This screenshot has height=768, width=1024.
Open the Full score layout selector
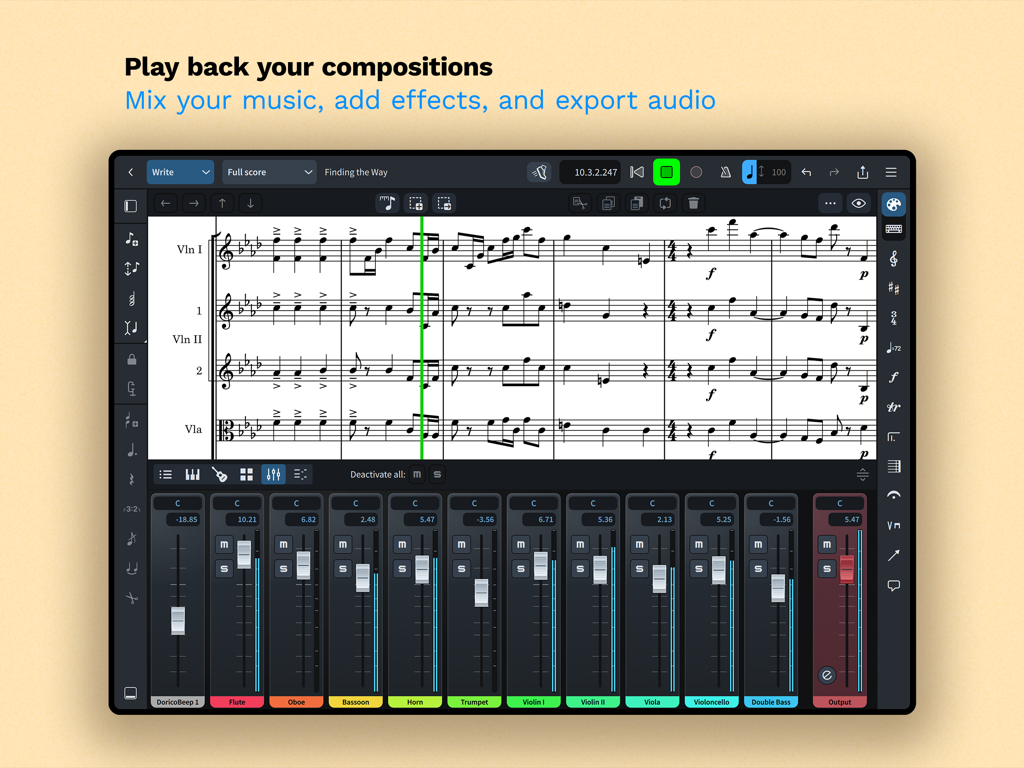(x=269, y=172)
